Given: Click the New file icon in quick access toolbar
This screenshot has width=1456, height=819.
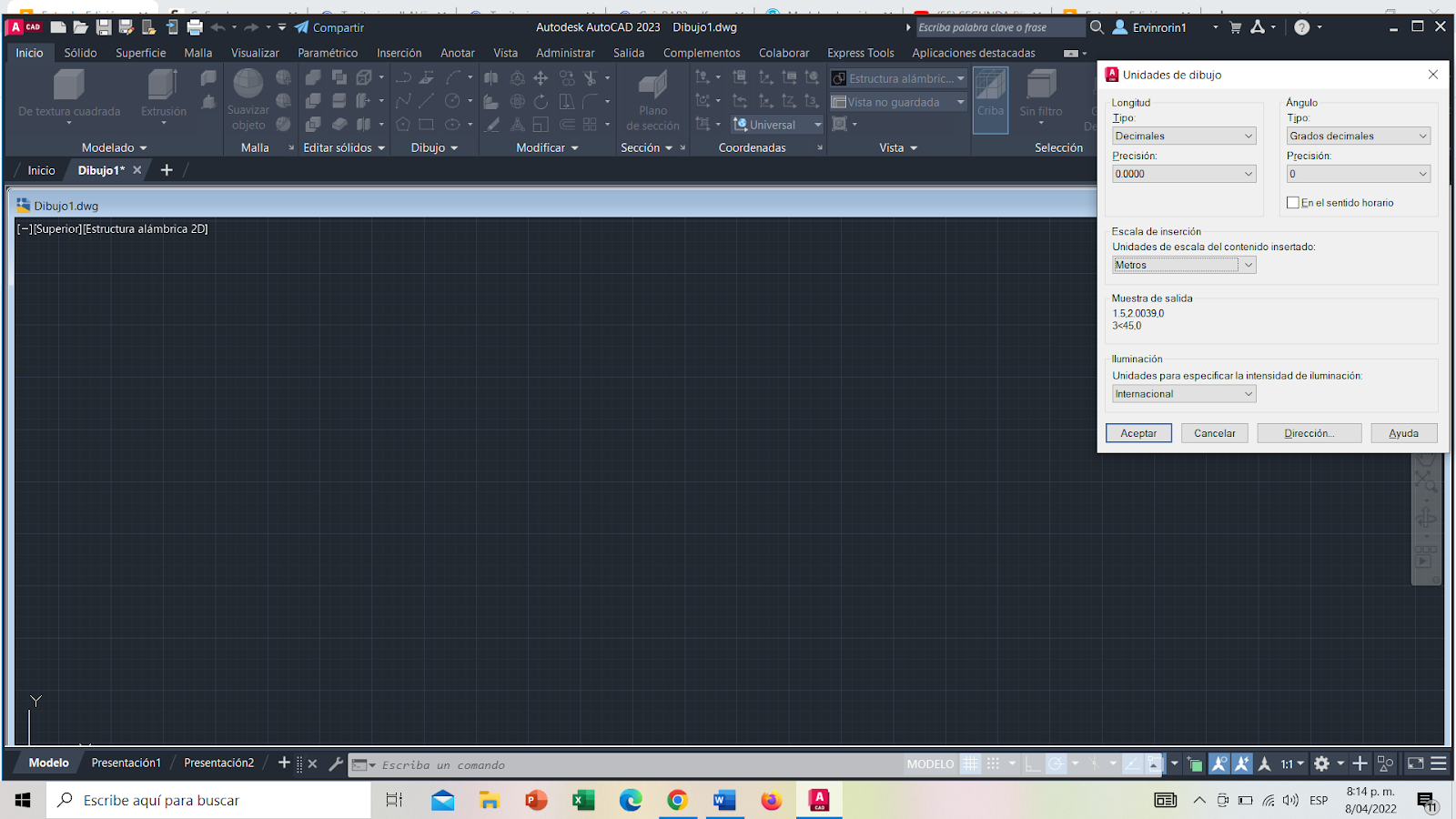Looking at the screenshot, I should click(x=58, y=27).
